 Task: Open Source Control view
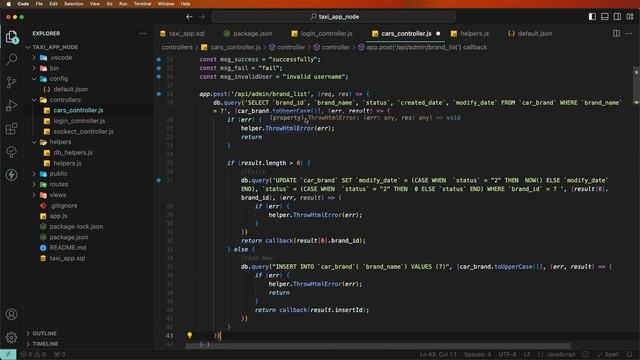coord(11,82)
